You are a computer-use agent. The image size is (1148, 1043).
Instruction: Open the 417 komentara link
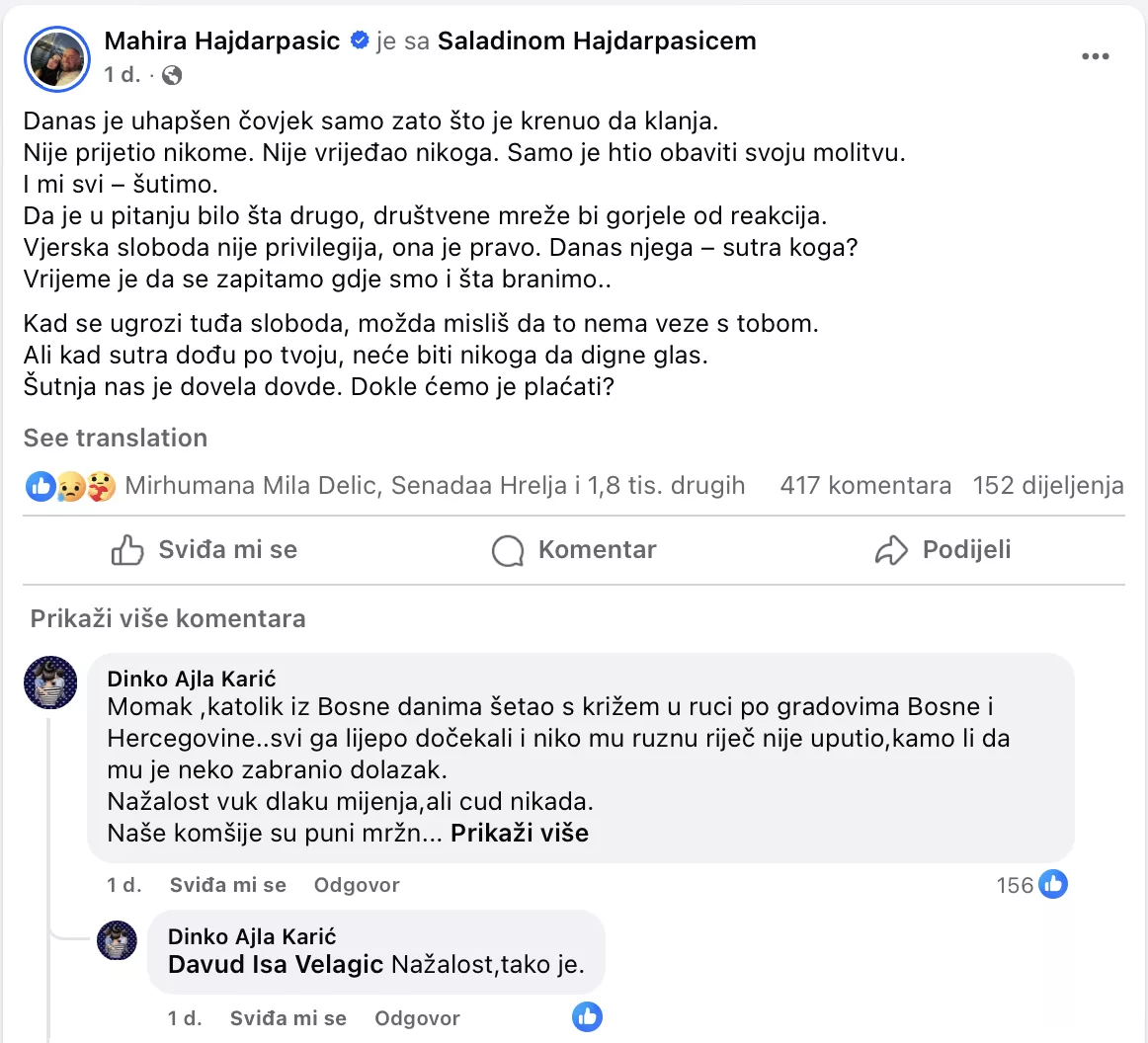pyautogui.click(x=865, y=486)
